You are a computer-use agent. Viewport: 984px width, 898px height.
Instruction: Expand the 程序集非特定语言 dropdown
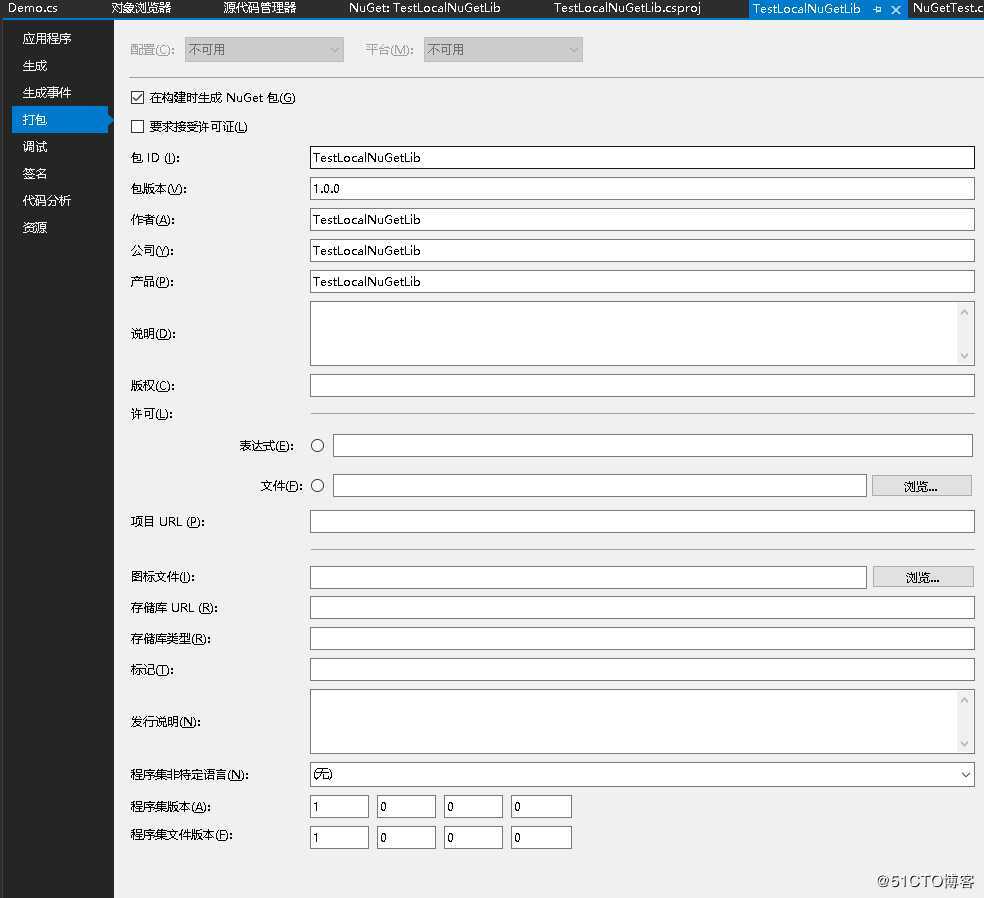(x=965, y=774)
